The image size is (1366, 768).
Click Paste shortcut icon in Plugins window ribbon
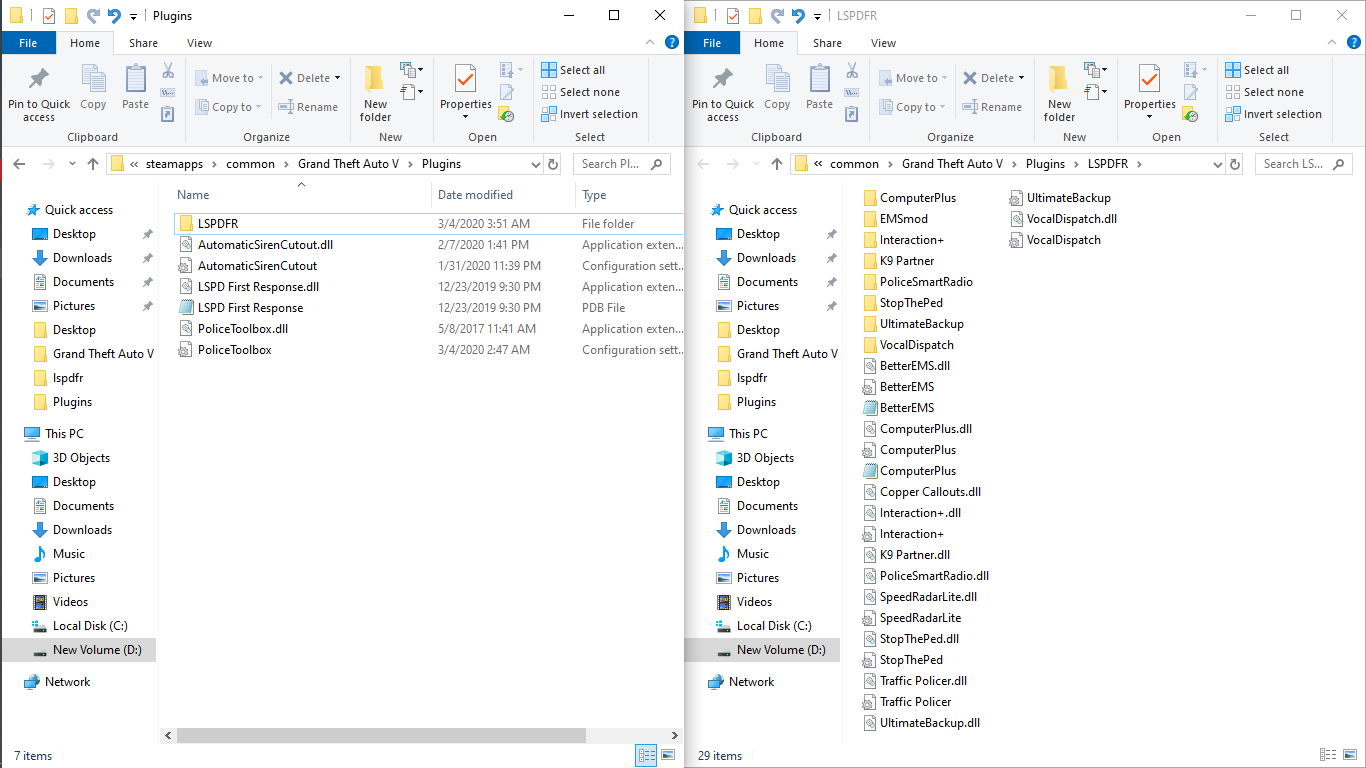[168, 115]
